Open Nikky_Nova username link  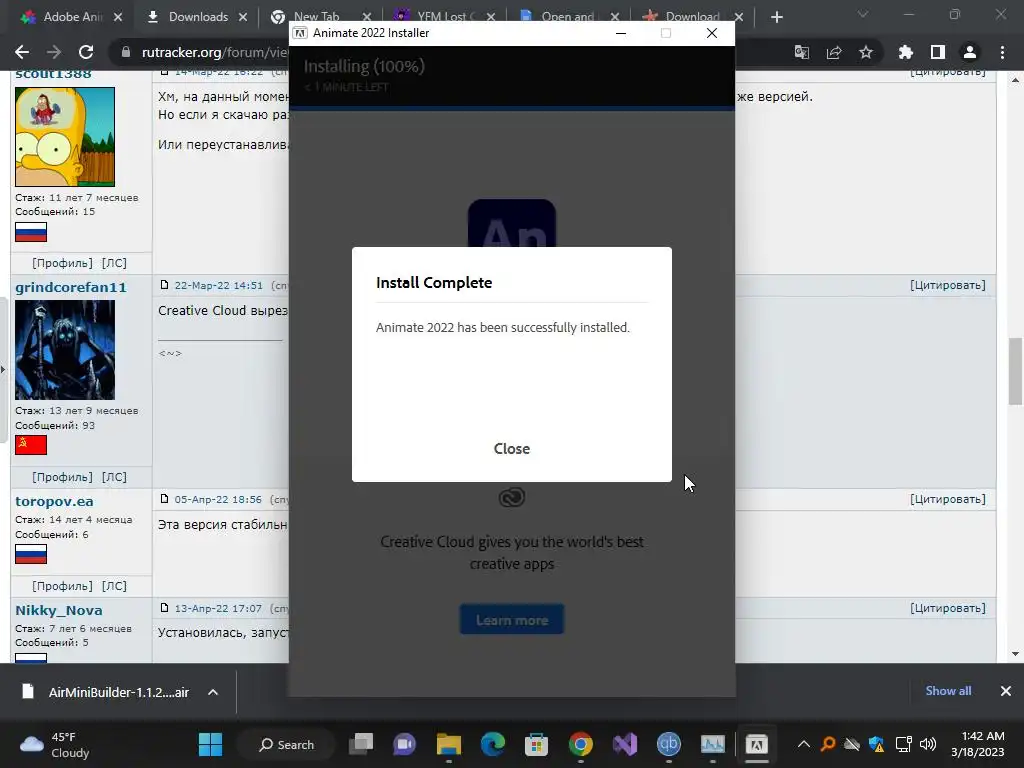click(x=59, y=611)
